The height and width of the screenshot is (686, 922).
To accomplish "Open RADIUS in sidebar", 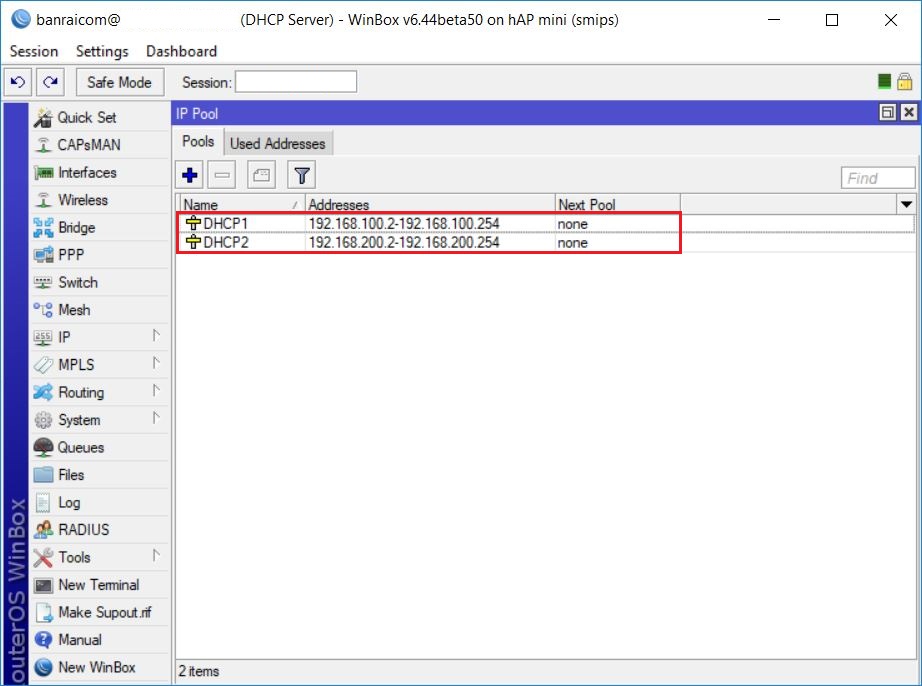I will coord(99,530).
